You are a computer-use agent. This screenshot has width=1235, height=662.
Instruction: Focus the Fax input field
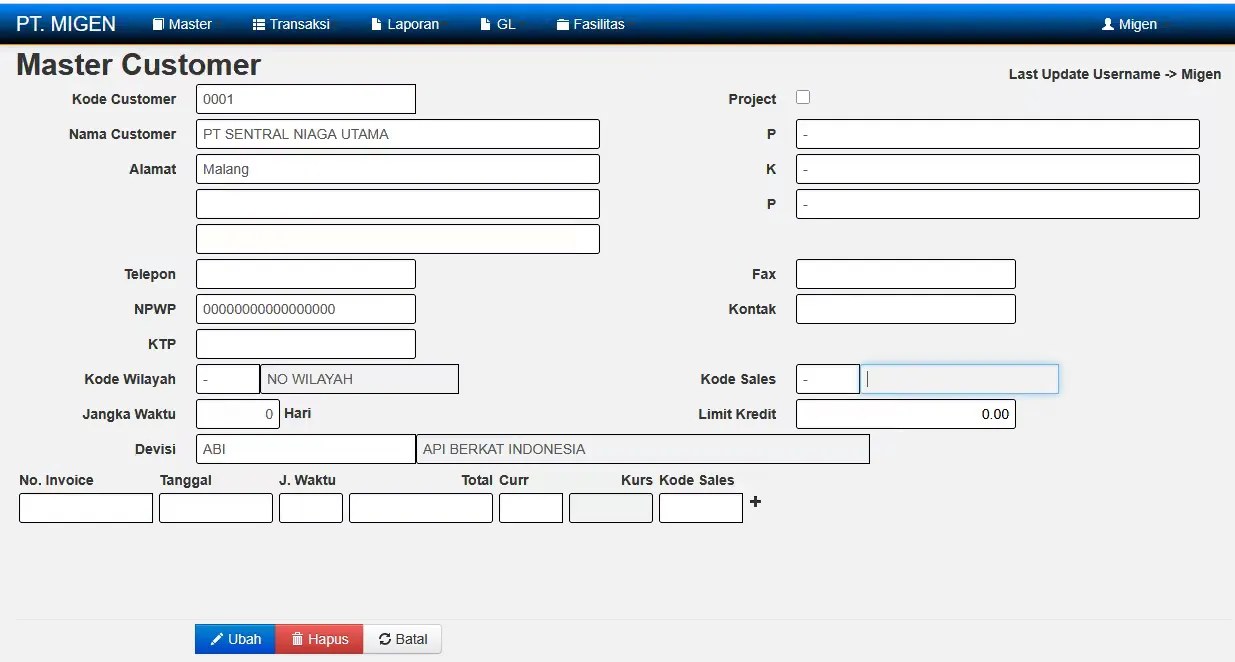point(906,274)
